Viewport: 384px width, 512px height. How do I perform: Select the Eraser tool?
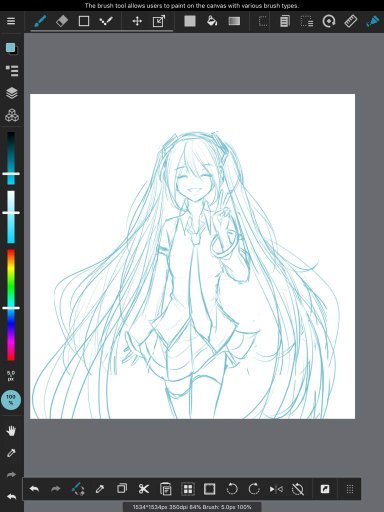(62, 21)
